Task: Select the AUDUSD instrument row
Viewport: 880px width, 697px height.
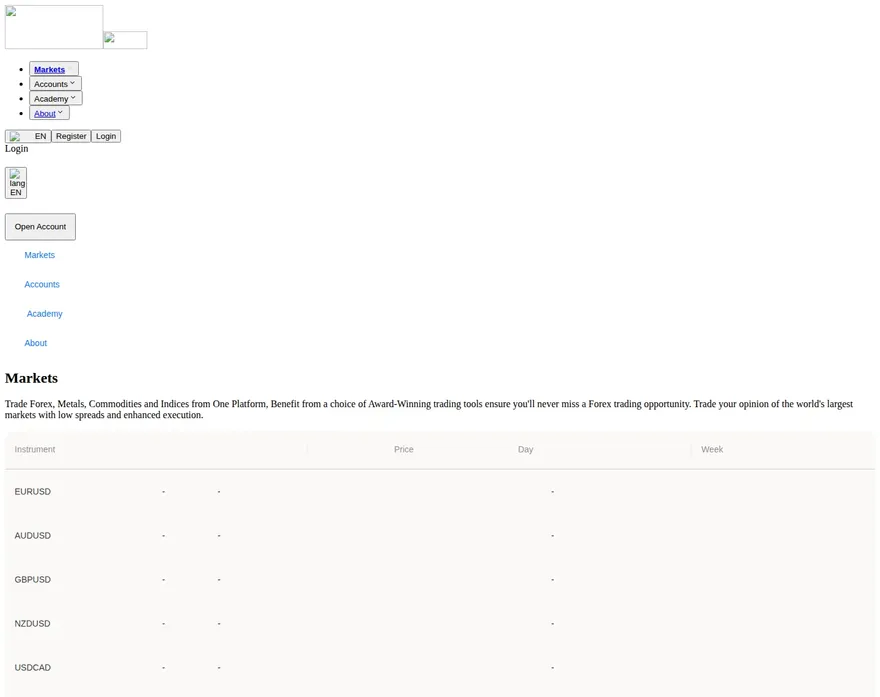Action: (440, 535)
